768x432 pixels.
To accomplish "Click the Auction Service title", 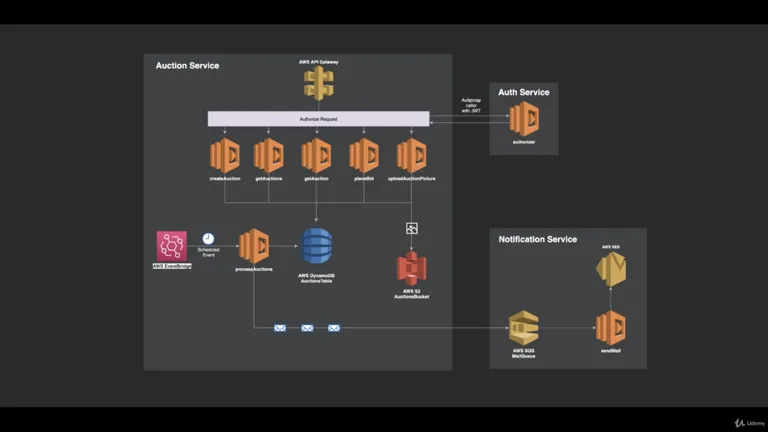I will 187,66.
